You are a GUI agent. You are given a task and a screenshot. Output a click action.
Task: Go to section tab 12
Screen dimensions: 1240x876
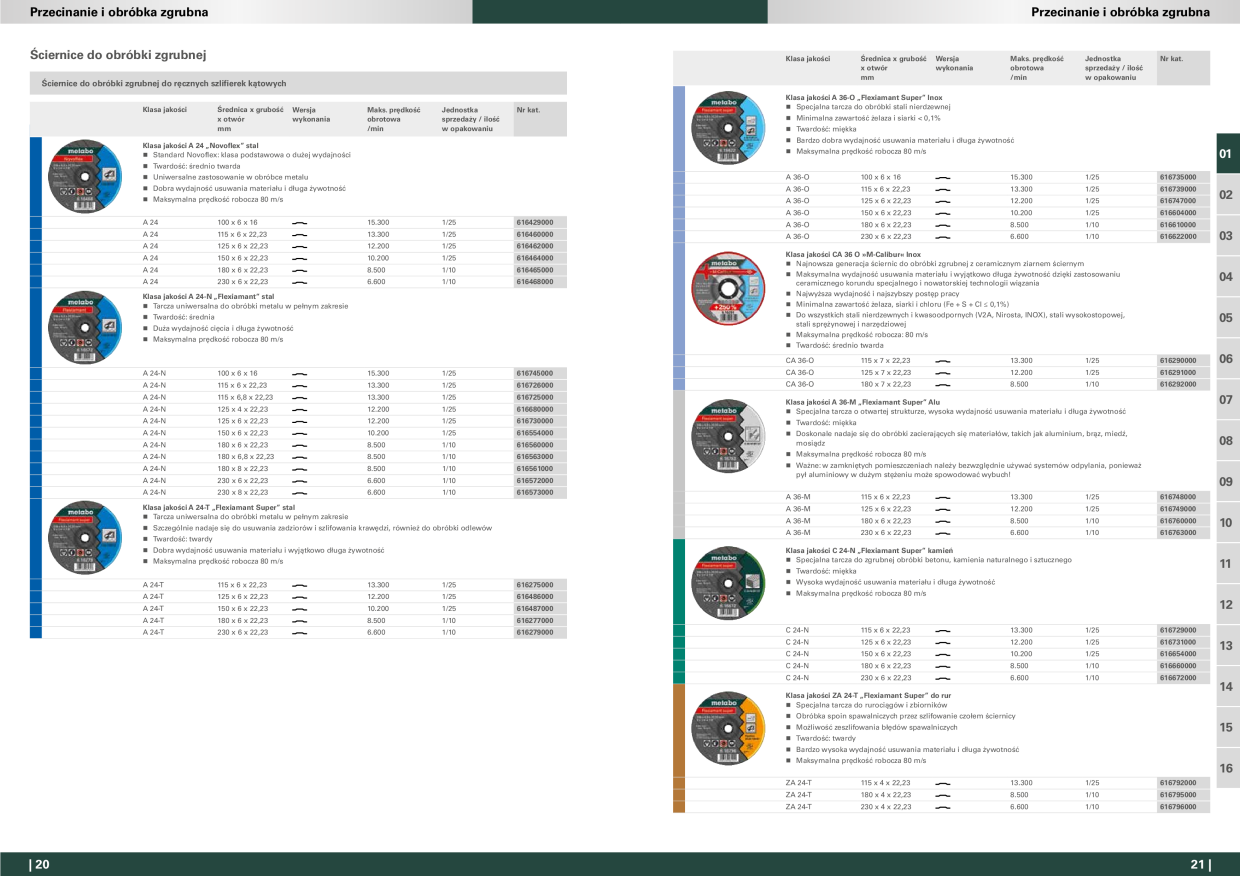[1227, 605]
